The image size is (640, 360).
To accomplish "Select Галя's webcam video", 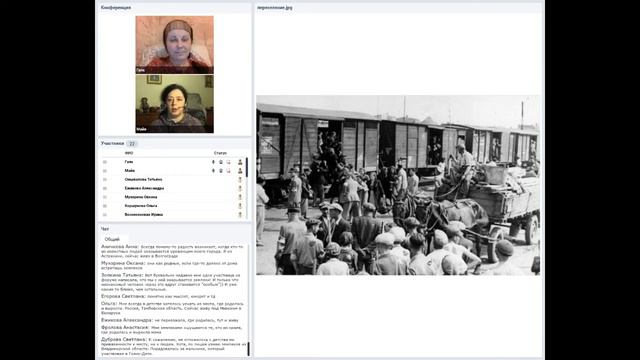I will pyautogui.click(x=174, y=45).
